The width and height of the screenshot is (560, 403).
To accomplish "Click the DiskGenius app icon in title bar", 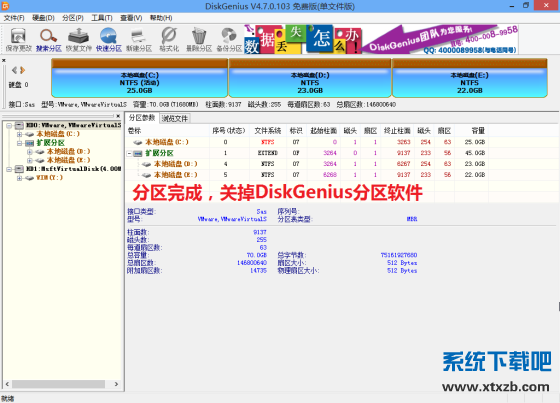I will point(5,5).
